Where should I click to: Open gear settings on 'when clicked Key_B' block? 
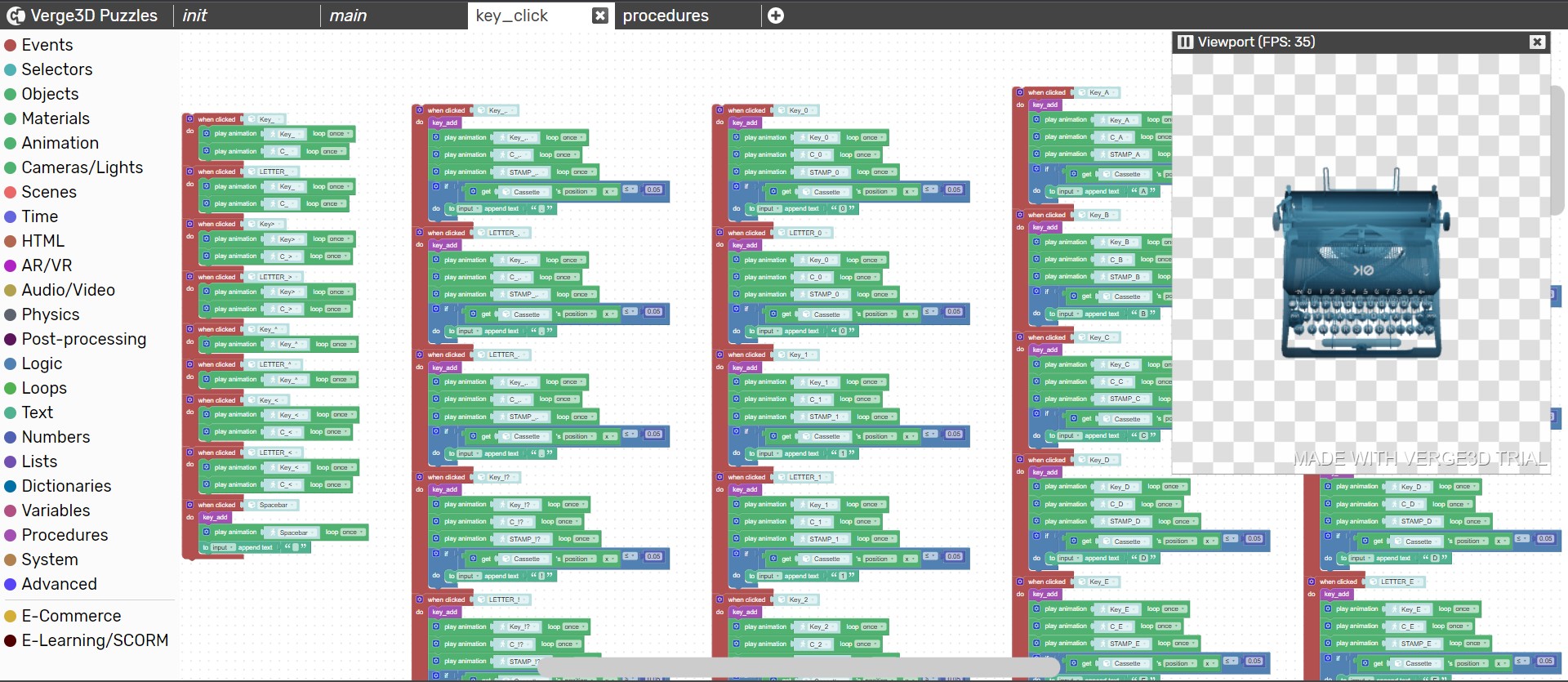1020,215
